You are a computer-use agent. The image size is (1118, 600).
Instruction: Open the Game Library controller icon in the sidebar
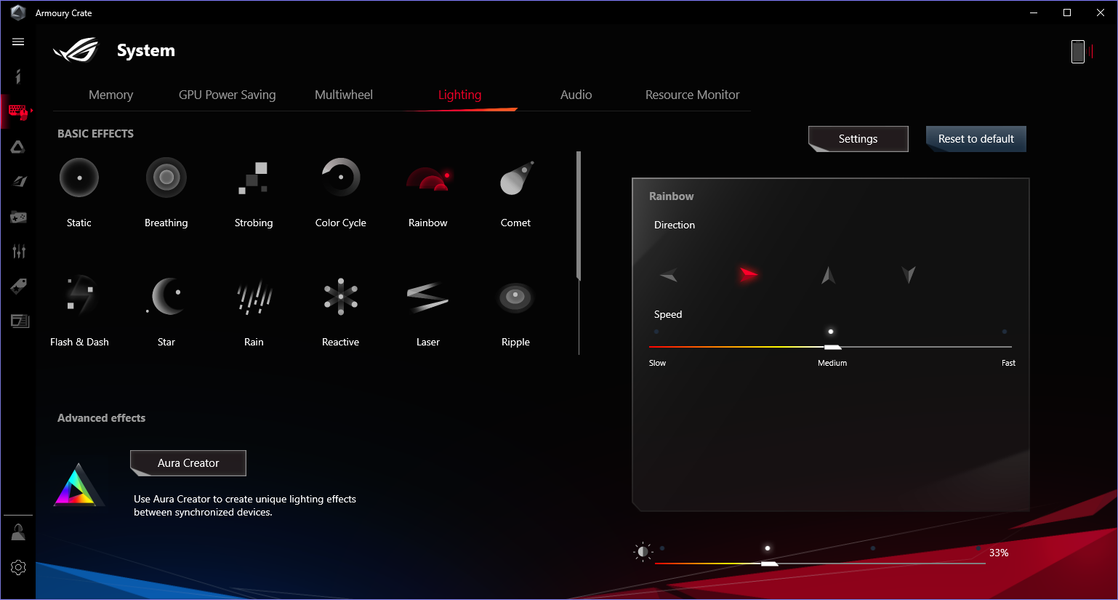tap(19, 217)
